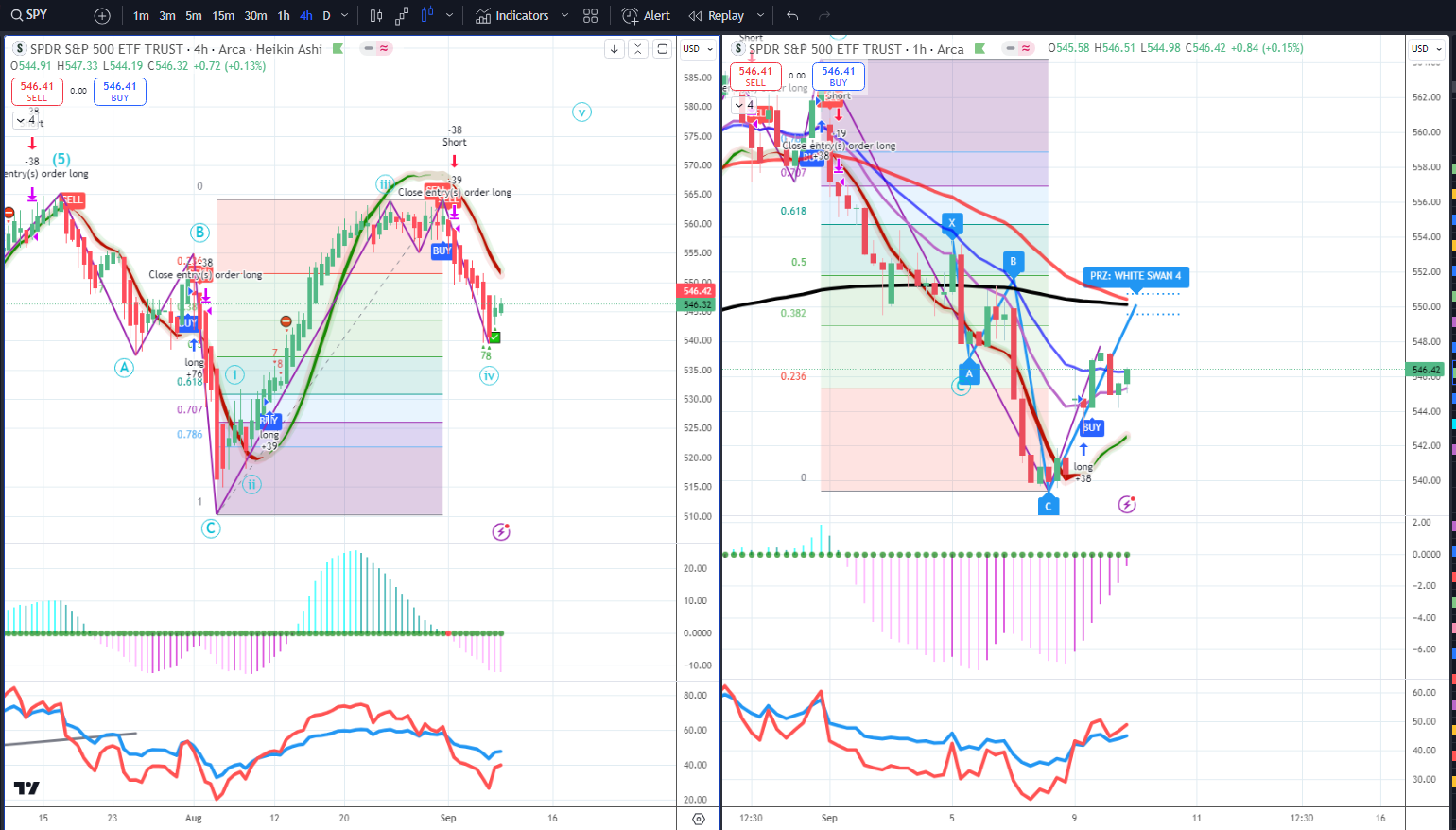Image resolution: width=1456 pixels, height=830 pixels.
Task: Click the circled C wave label on 4h chart
Action: [x=211, y=528]
